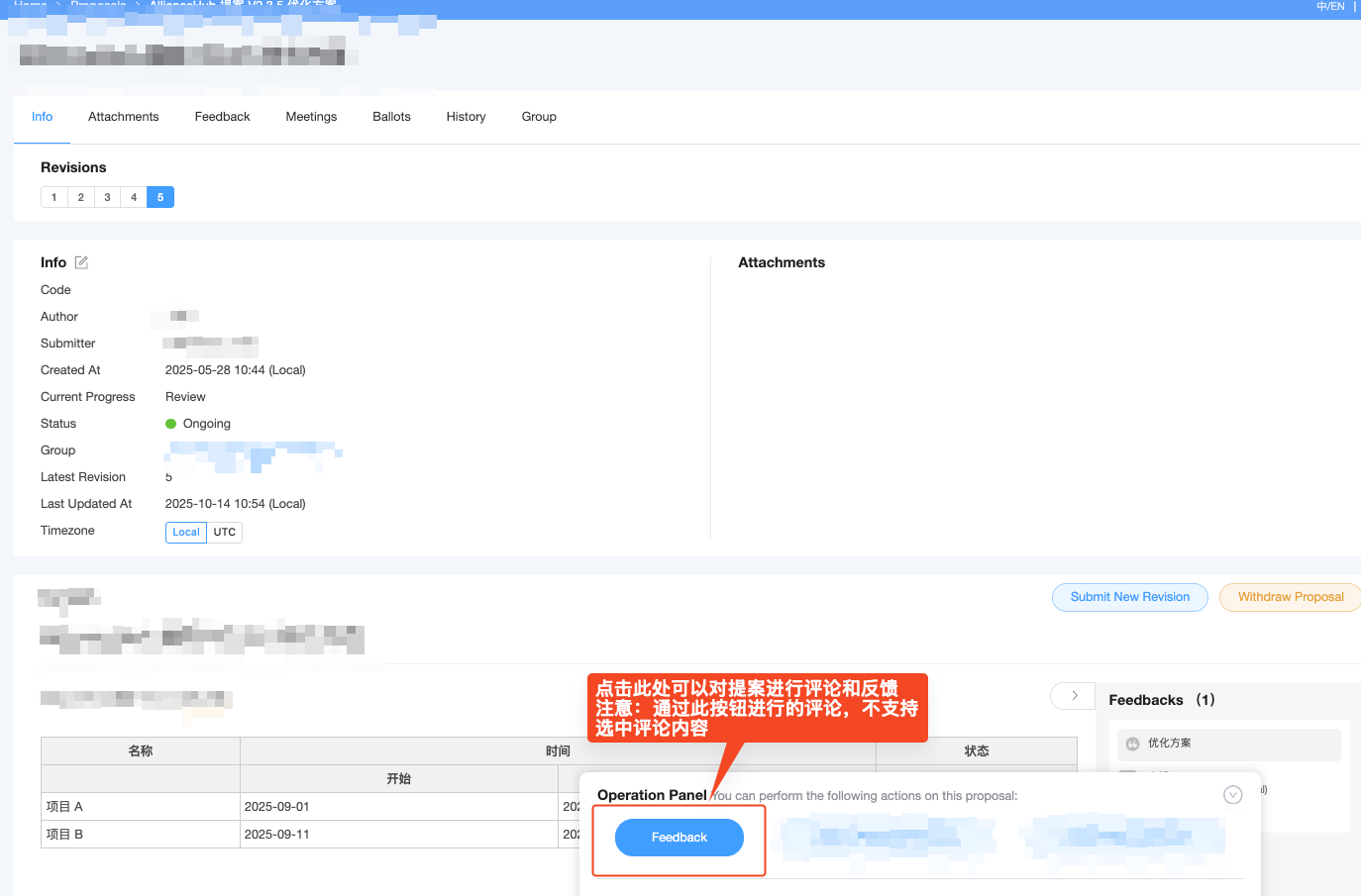
Task: Switch to the Feedback tab
Action: pos(222,117)
